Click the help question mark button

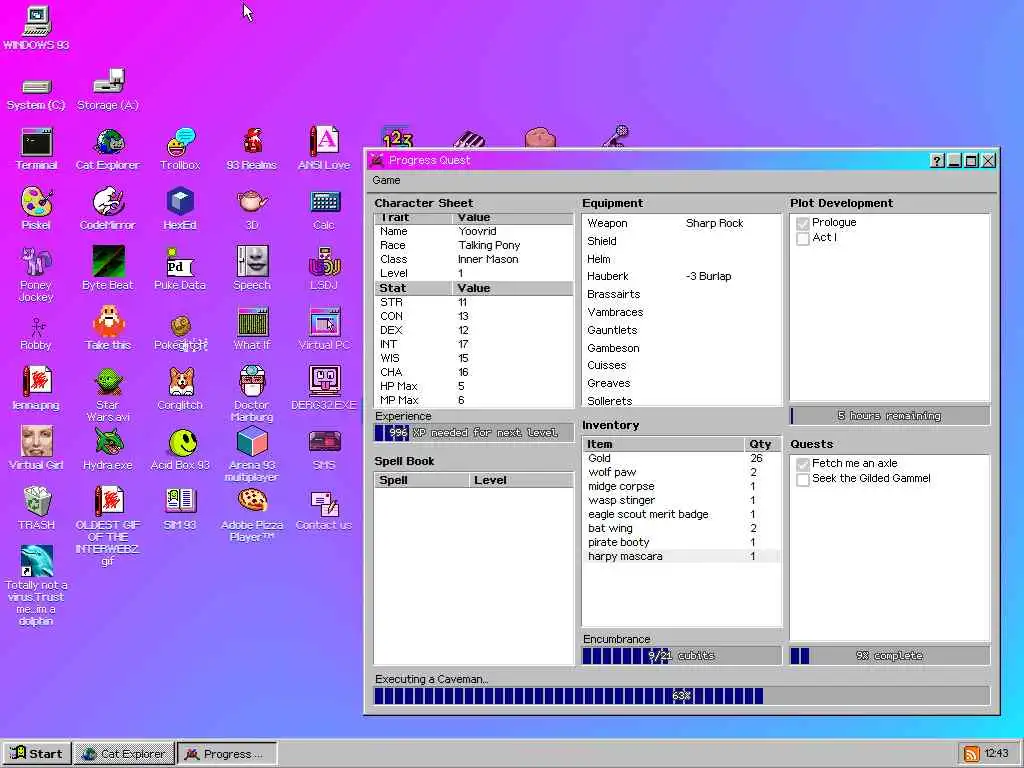[x=937, y=161]
